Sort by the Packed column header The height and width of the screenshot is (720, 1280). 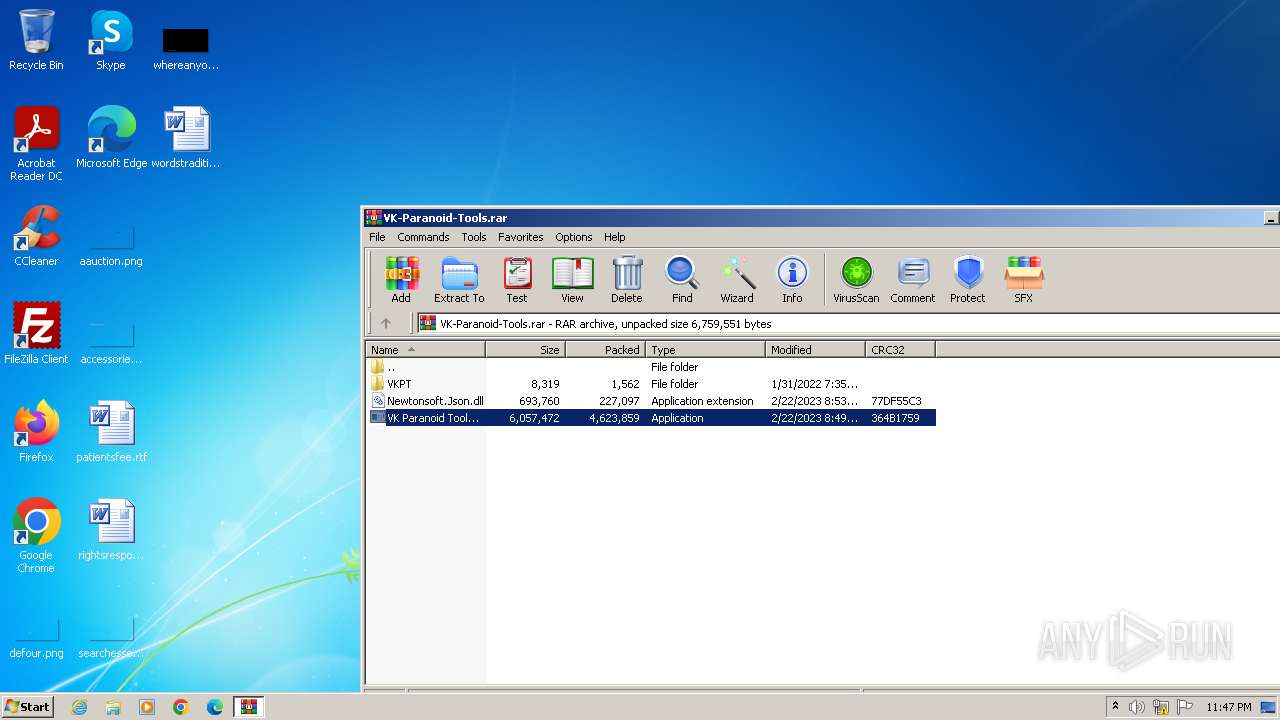click(x=606, y=349)
